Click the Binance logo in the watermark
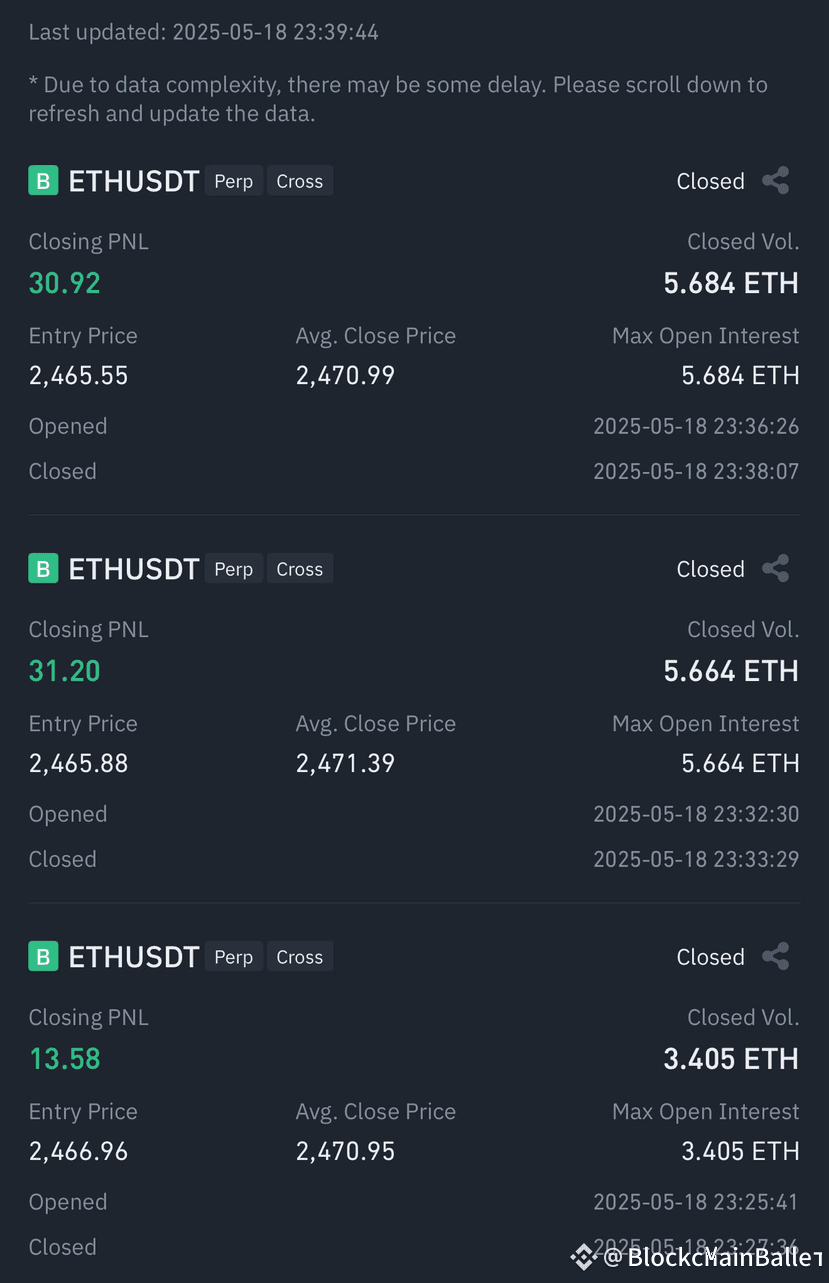829x1283 pixels. tap(583, 1257)
